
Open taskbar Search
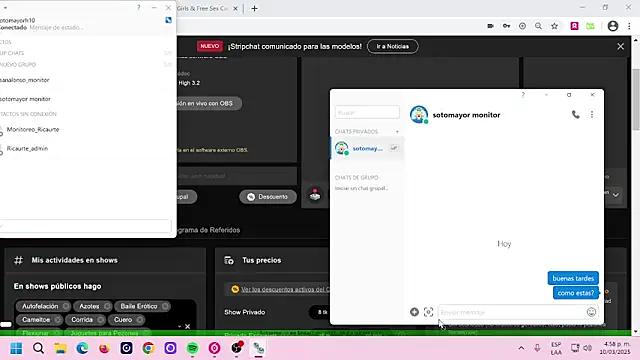(38, 348)
